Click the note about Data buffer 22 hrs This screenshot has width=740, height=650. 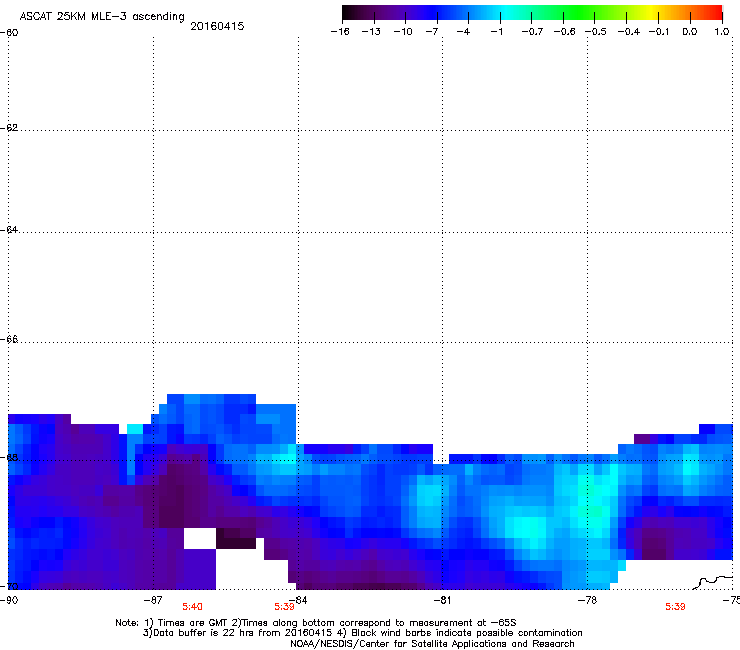pyautogui.click(x=362, y=633)
